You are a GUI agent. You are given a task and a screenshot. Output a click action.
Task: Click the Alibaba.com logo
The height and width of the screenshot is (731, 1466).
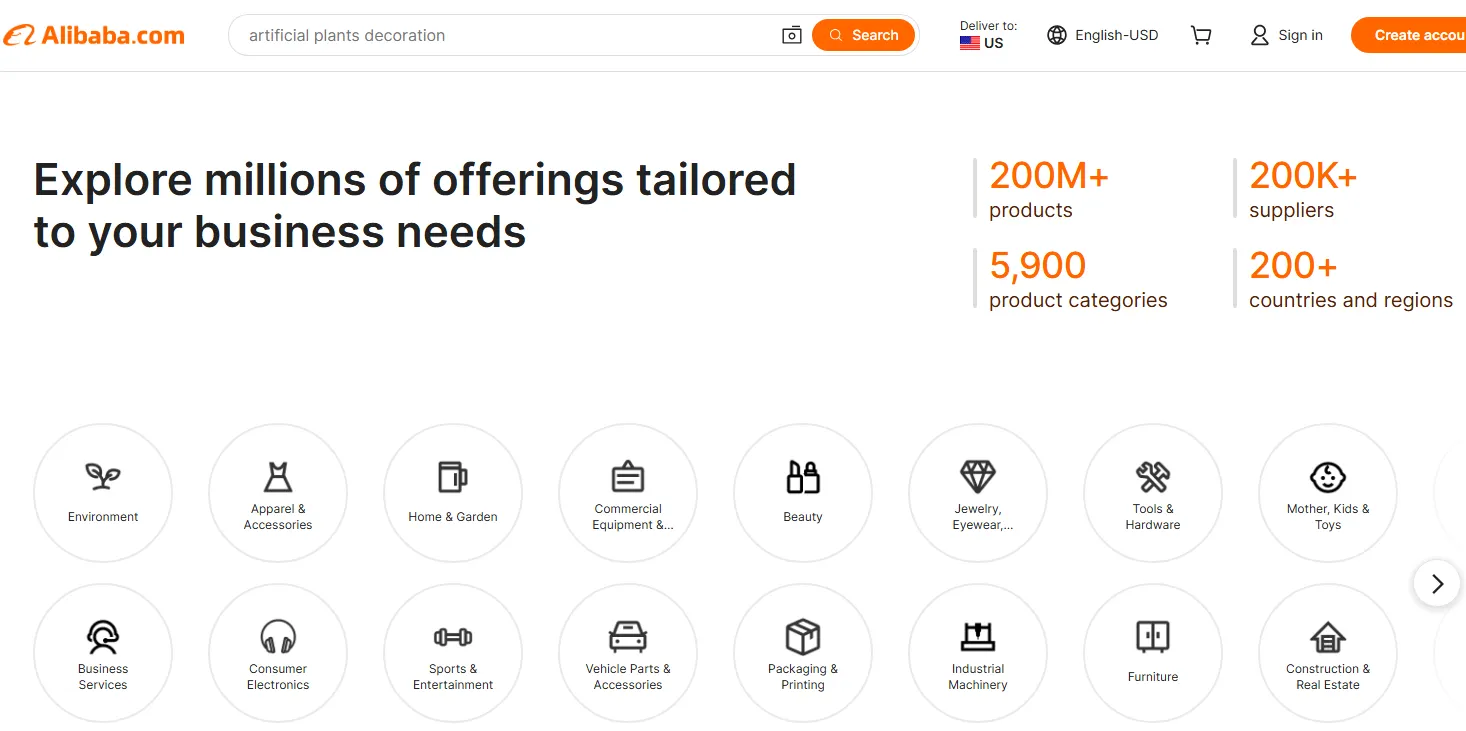click(x=94, y=35)
